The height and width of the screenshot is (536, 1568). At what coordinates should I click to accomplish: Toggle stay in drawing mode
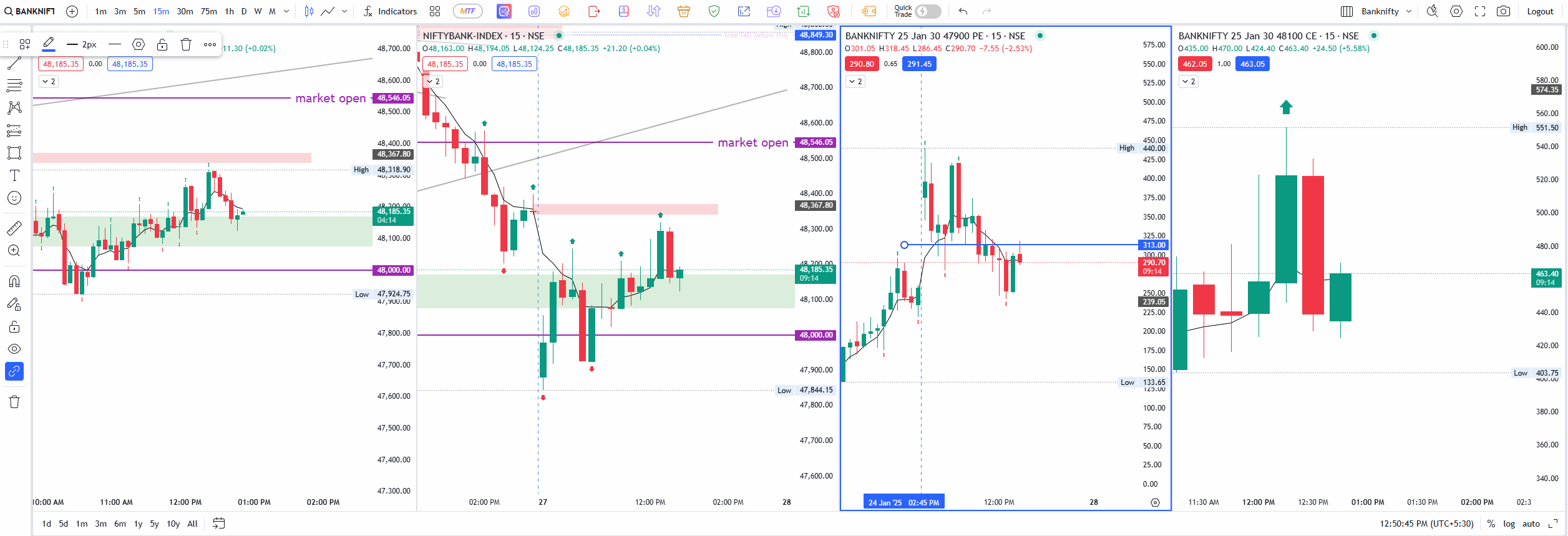coord(14,304)
